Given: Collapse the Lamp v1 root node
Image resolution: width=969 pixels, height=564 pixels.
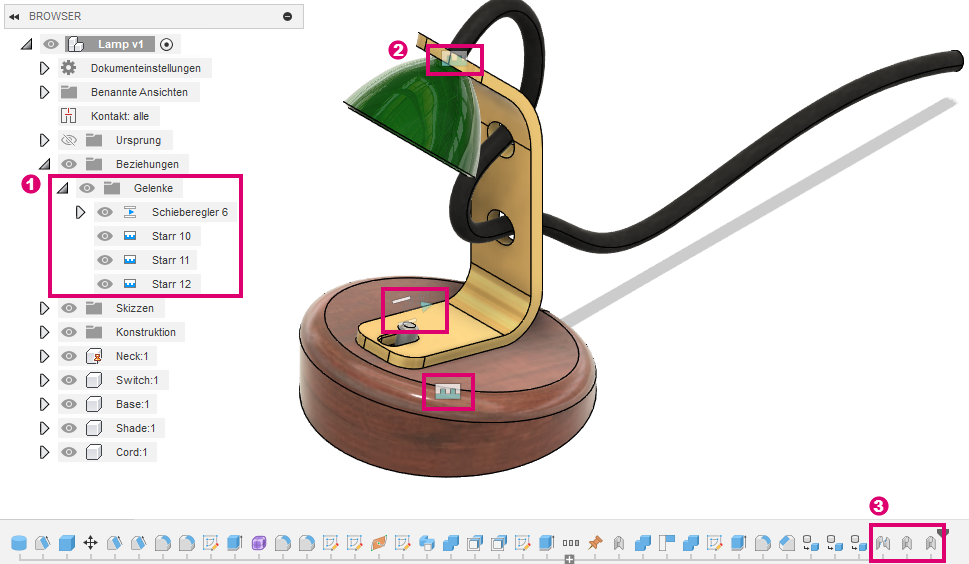Looking at the screenshot, I should [27, 44].
